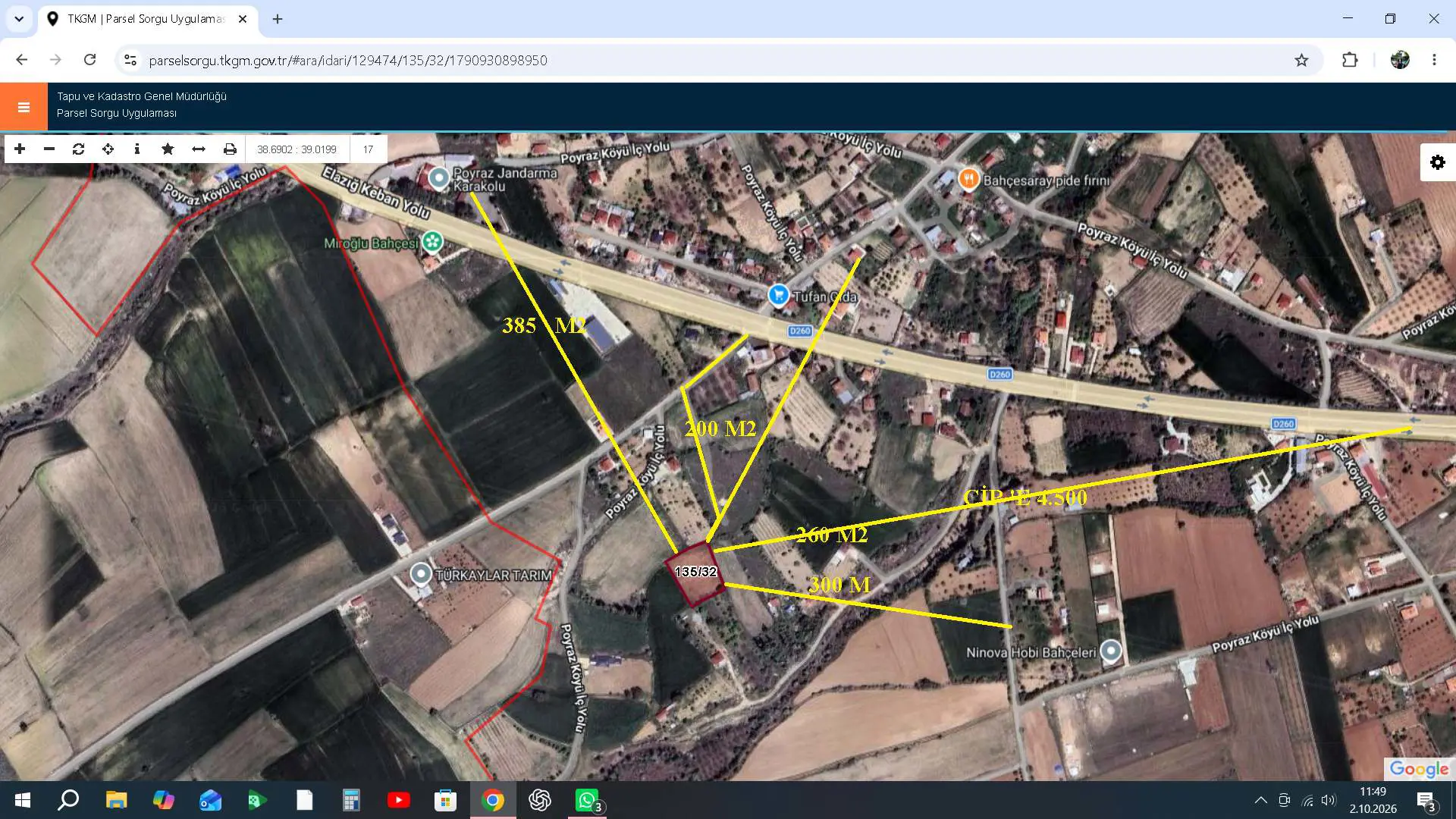Bookmark this page with the star icon

(x=1301, y=60)
